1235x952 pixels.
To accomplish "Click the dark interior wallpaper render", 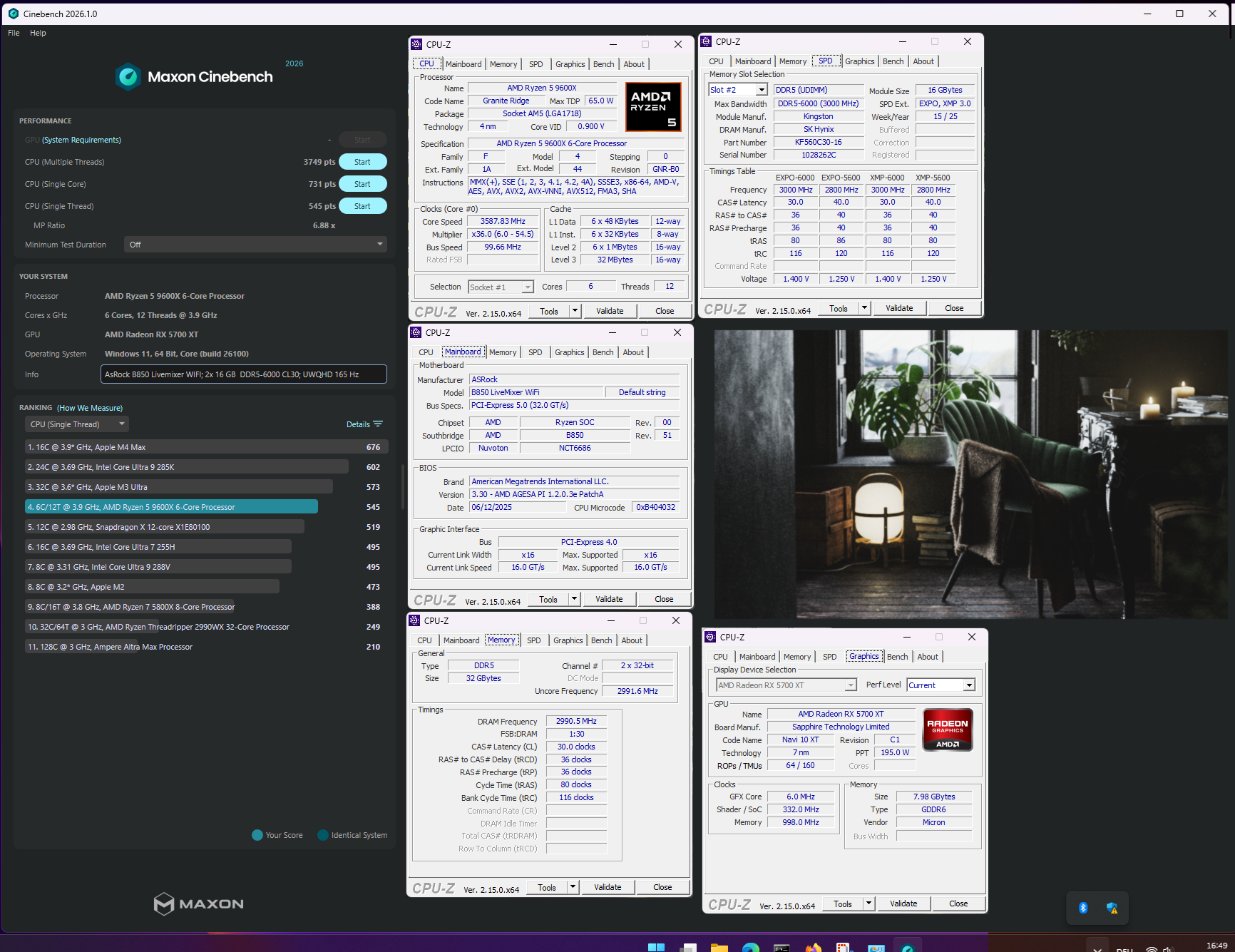I will click(x=971, y=474).
